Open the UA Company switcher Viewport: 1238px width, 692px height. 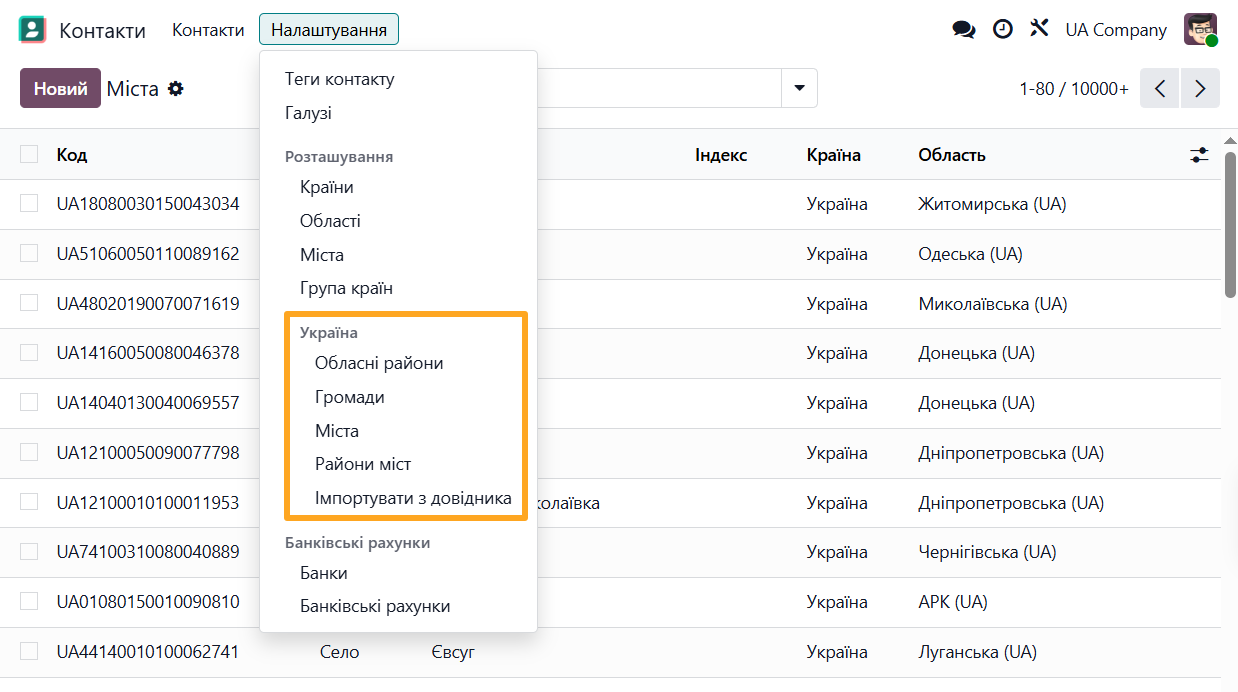point(1116,30)
